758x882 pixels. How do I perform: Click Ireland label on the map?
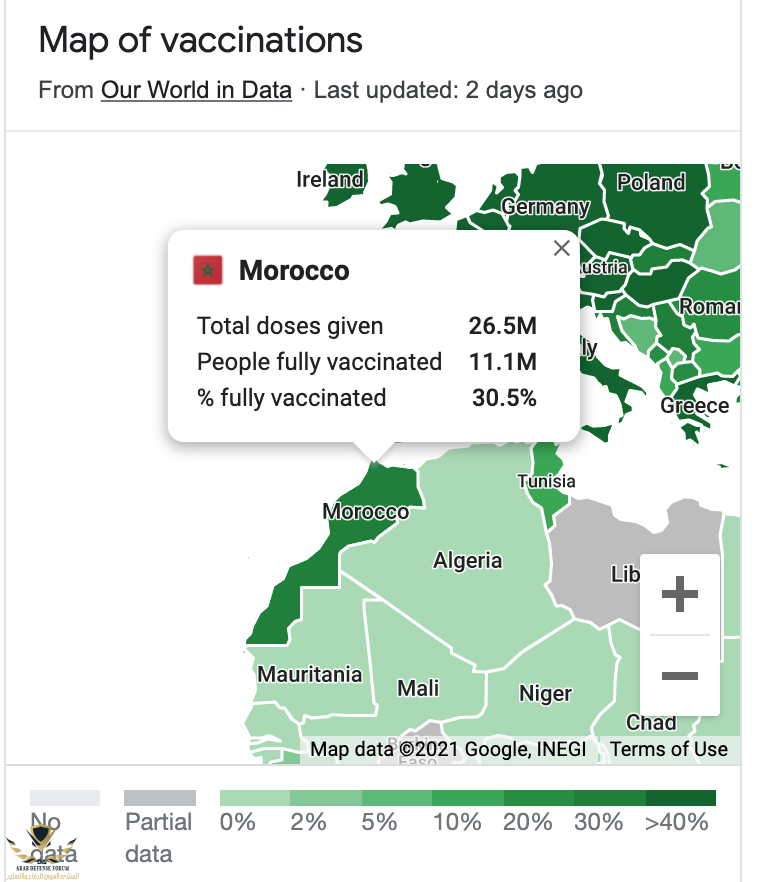click(330, 179)
